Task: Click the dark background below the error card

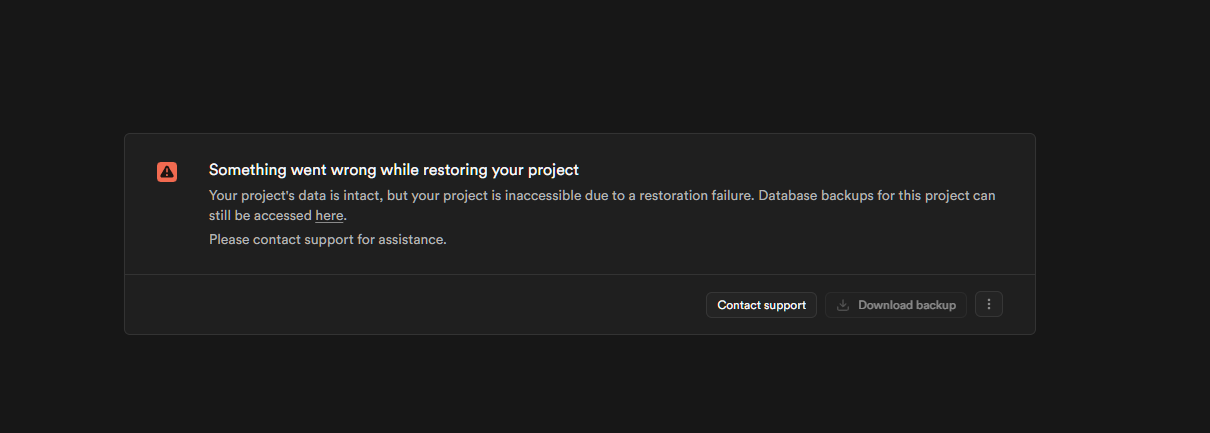Action: pos(600,385)
